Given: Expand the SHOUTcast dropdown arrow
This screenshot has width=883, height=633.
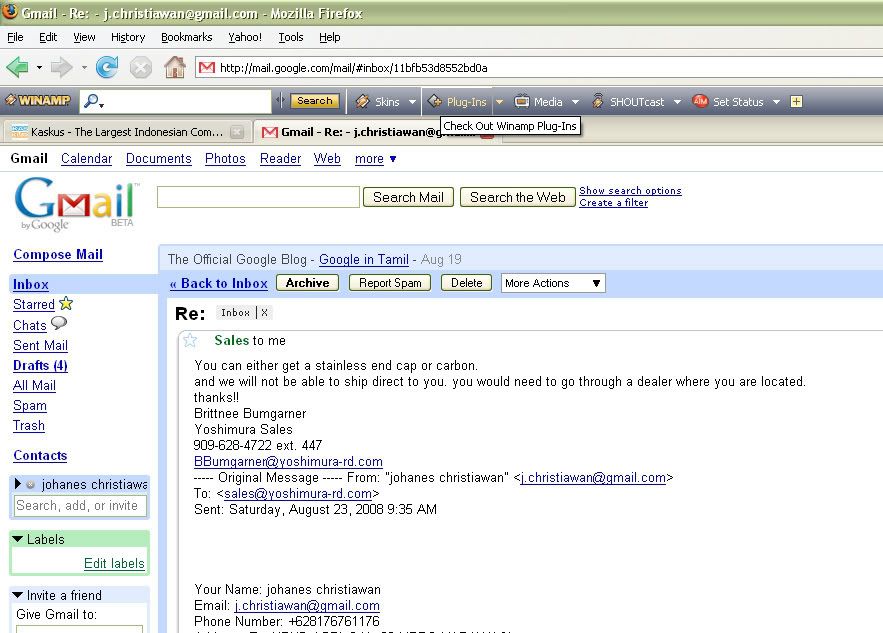Looking at the screenshot, I should point(677,102).
